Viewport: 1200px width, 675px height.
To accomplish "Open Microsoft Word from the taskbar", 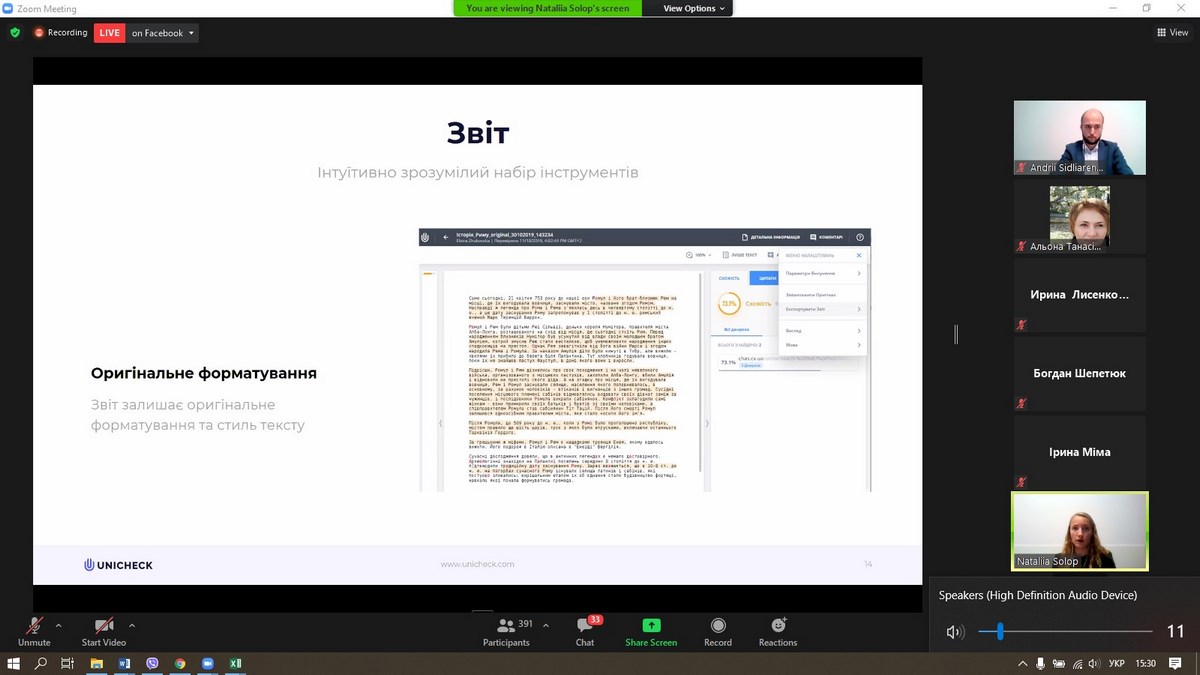I will click(125, 663).
